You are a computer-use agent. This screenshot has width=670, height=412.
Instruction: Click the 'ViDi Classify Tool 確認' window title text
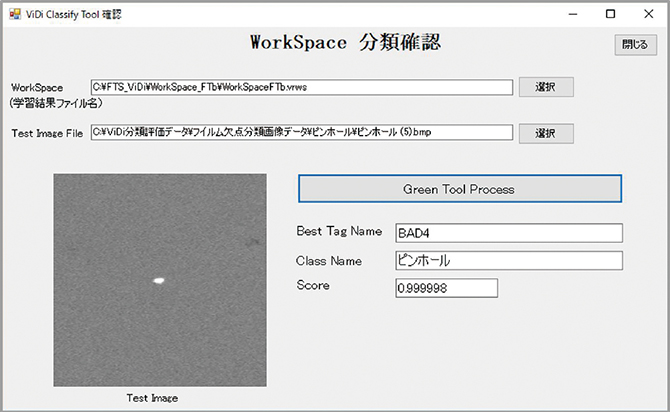point(73,14)
